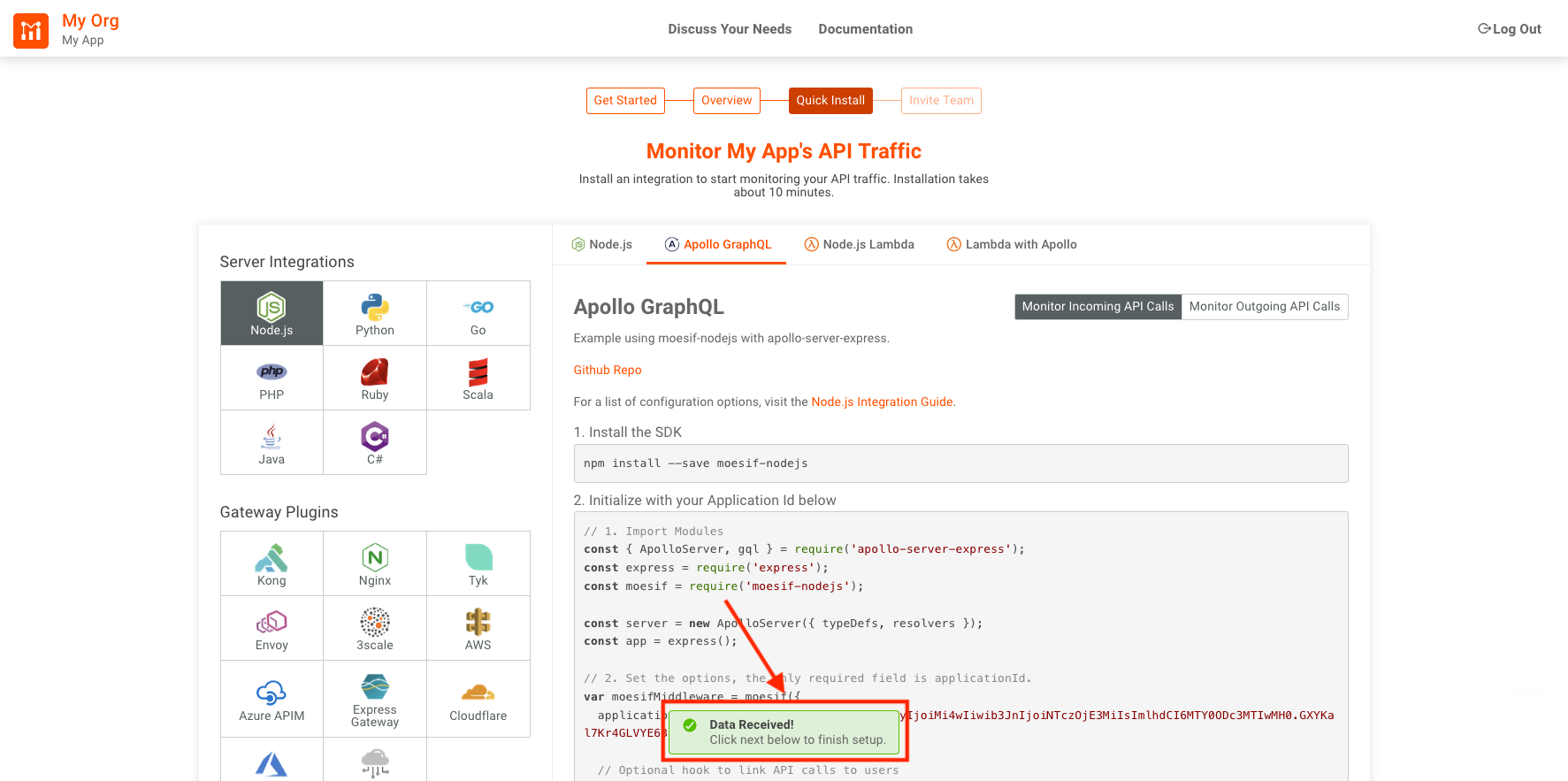Choose the Go integration tile
The width and height of the screenshot is (1568, 781).
478,314
